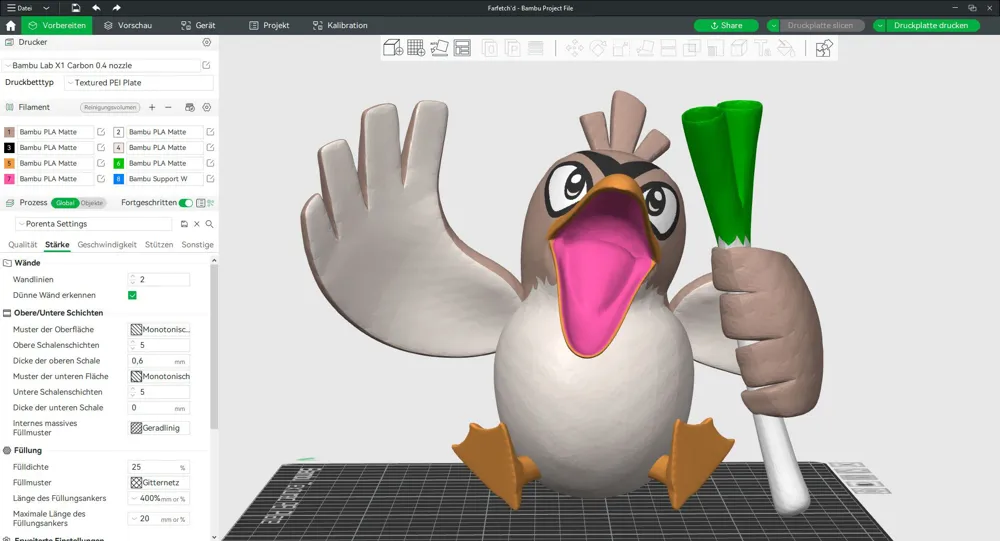Screen dimensions: 1000x541
Task: Click the Druckplatte slicen button
Action: point(820,26)
